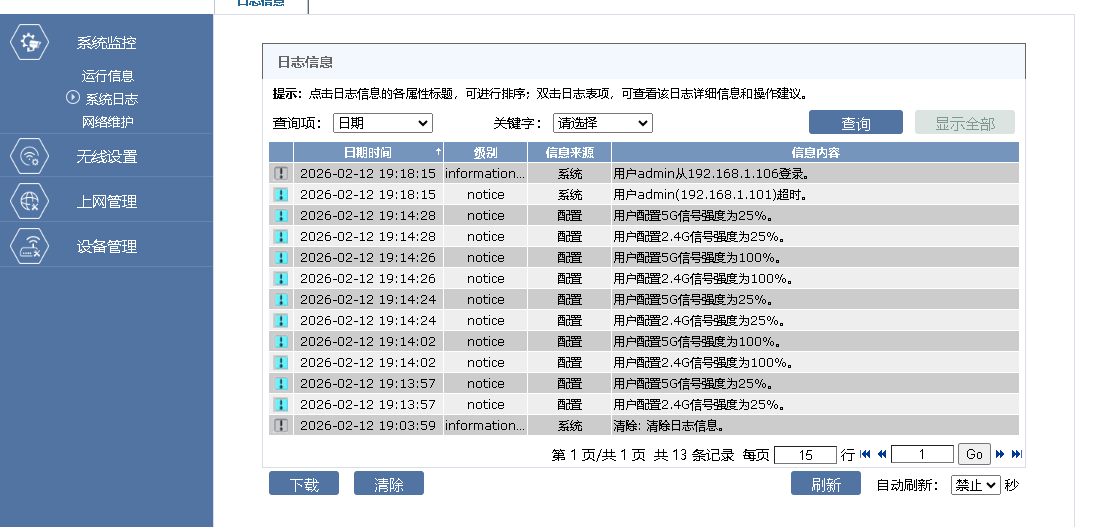The width and height of the screenshot is (1115, 527).
Task: Sort logs by the 日期时间 column header
Action: [367, 152]
